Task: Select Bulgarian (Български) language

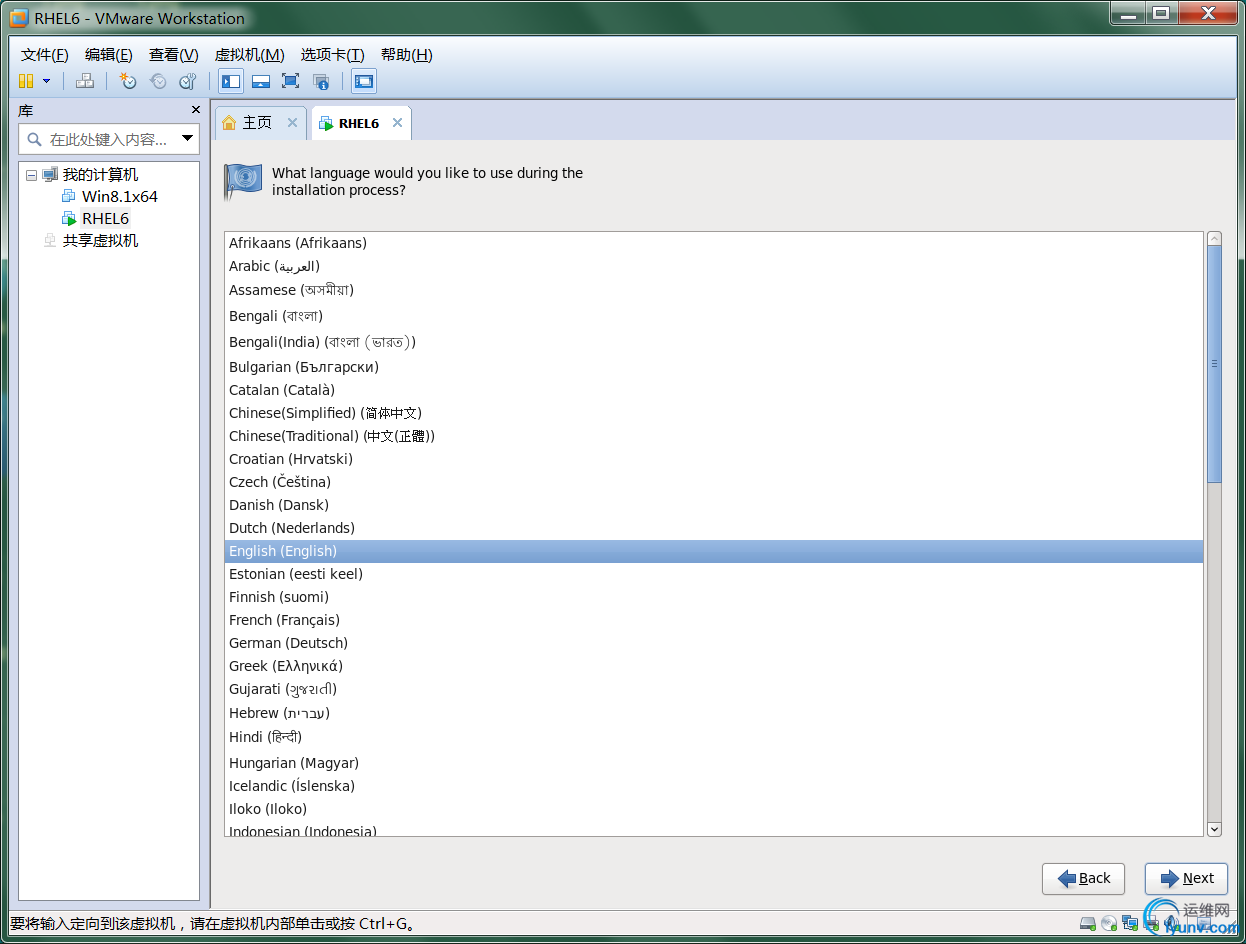Action: [714, 367]
